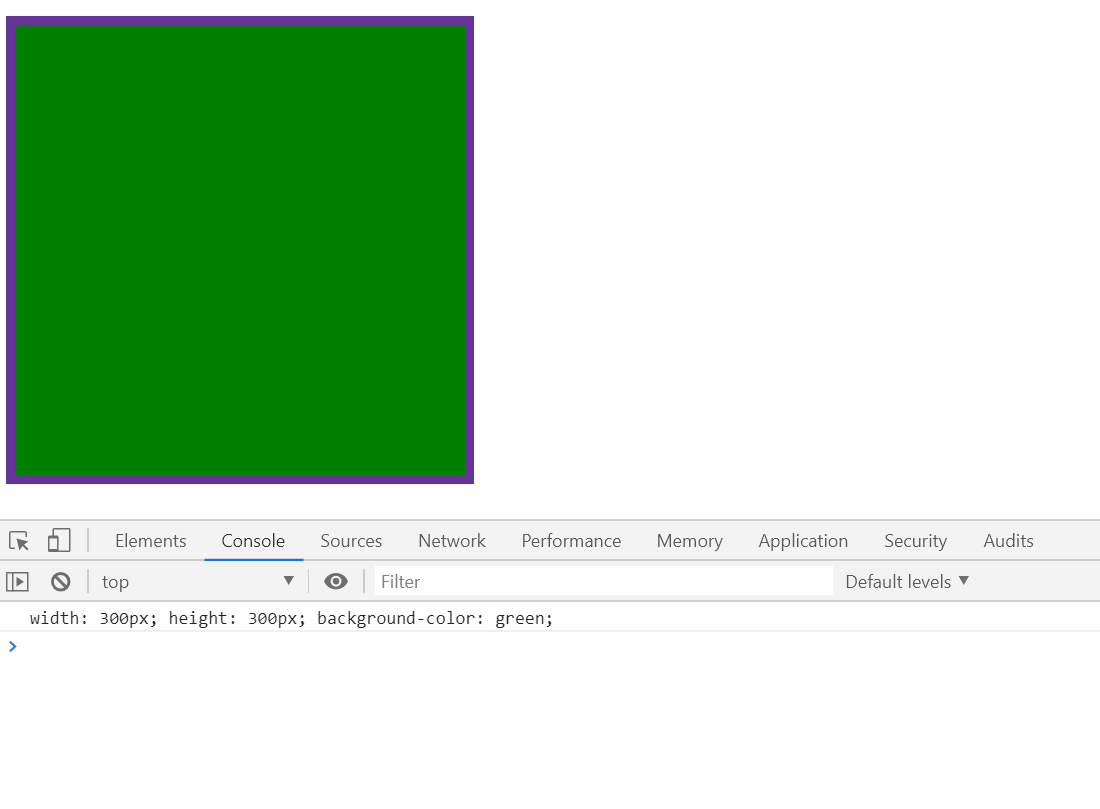Focus the console Filter field
Screen dimensions: 1100x809
603,582
